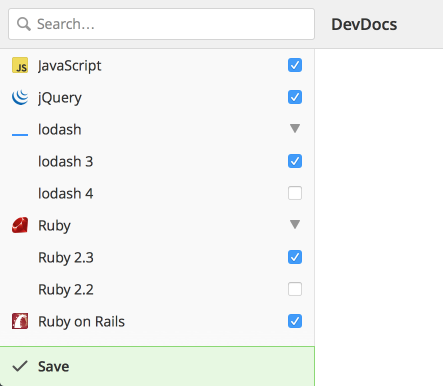Click the Ruby 2.2 label
The height and width of the screenshot is (386, 443).
coord(66,290)
